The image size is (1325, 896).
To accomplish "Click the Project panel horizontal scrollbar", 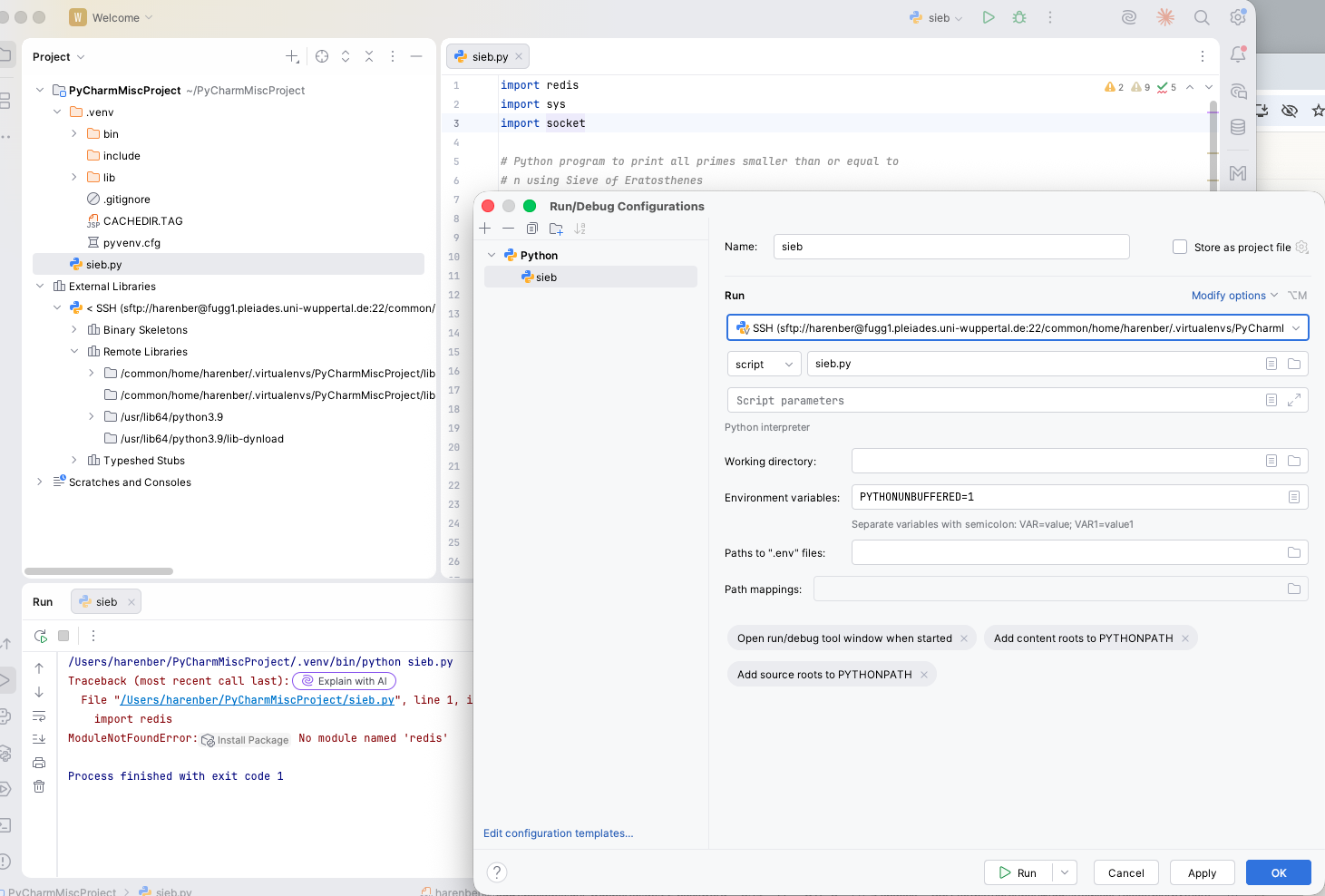I will click(x=99, y=571).
